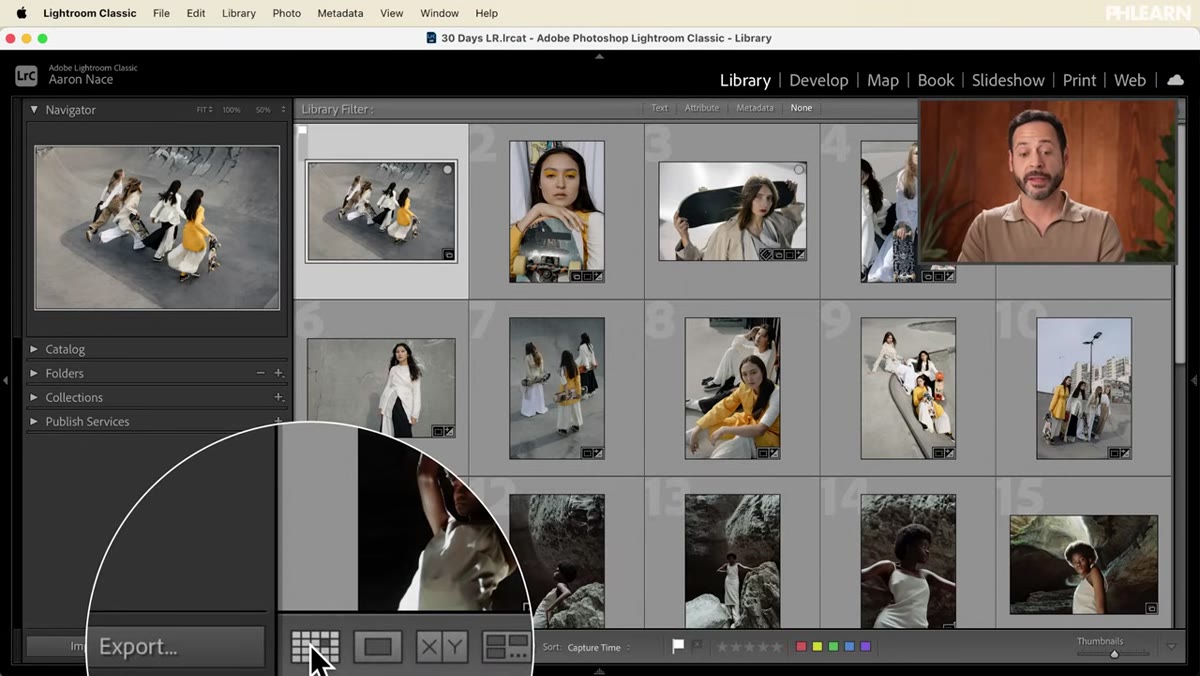The height and width of the screenshot is (676, 1200).
Task: Hide the top module picker panel arrow
Action: pyautogui.click(x=599, y=56)
